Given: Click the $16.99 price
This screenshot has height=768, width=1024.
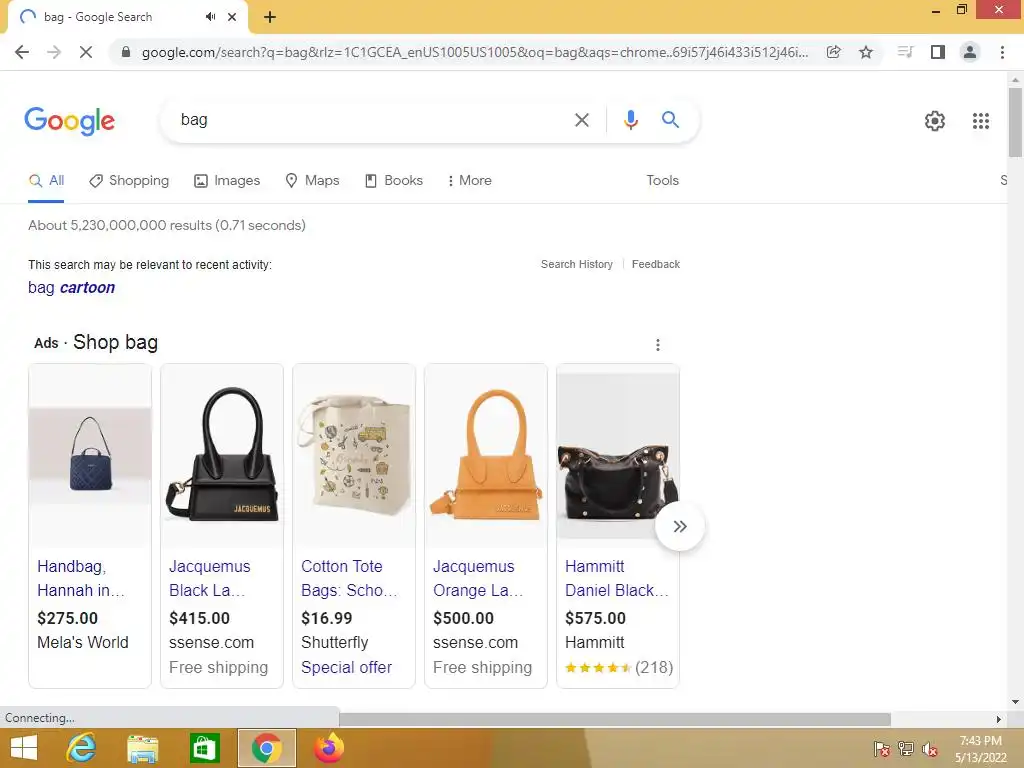Looking at the screenshot, I should (x=327, y=618).
